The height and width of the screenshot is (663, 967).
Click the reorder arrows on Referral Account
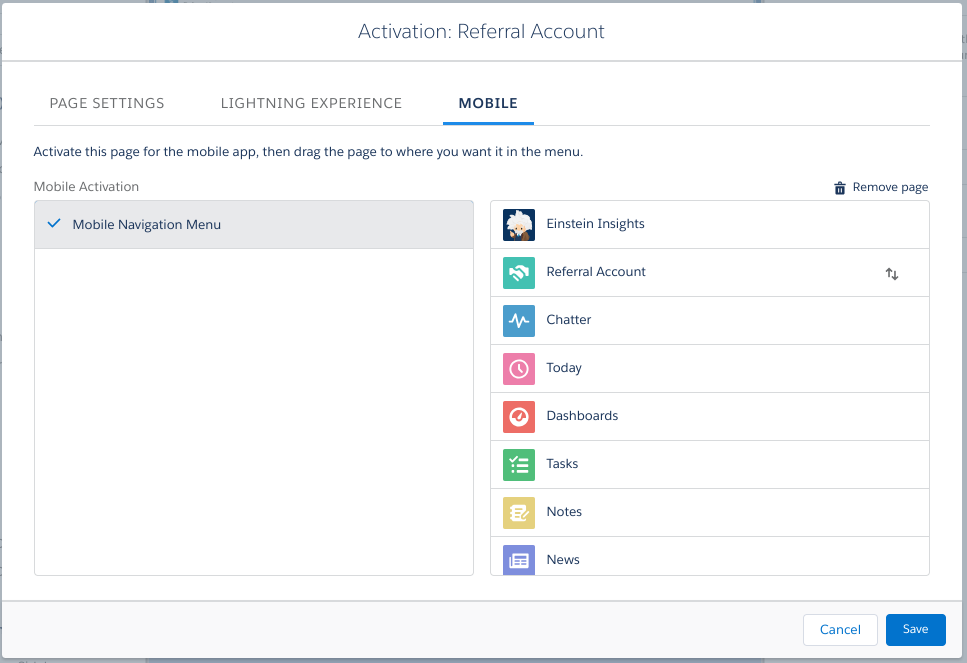point(892,273)
